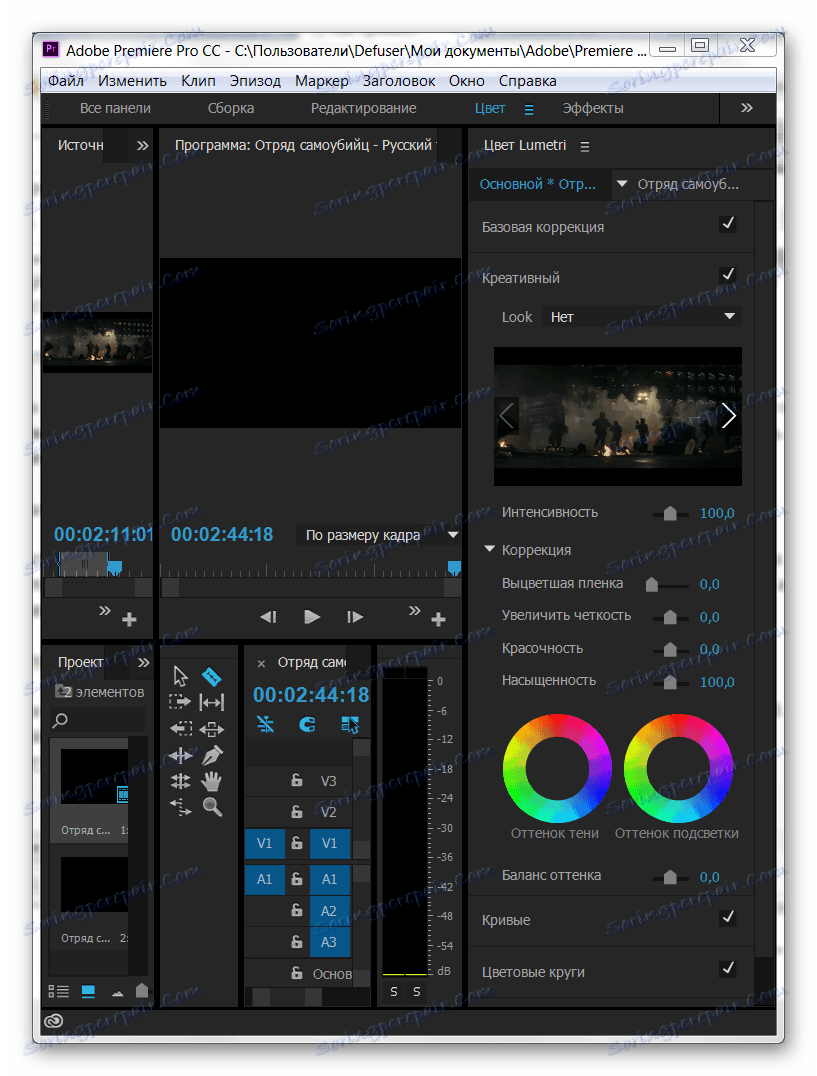Select the Track Select Forward tool
The image size is (817, 1076).
[x=180, y=701]
